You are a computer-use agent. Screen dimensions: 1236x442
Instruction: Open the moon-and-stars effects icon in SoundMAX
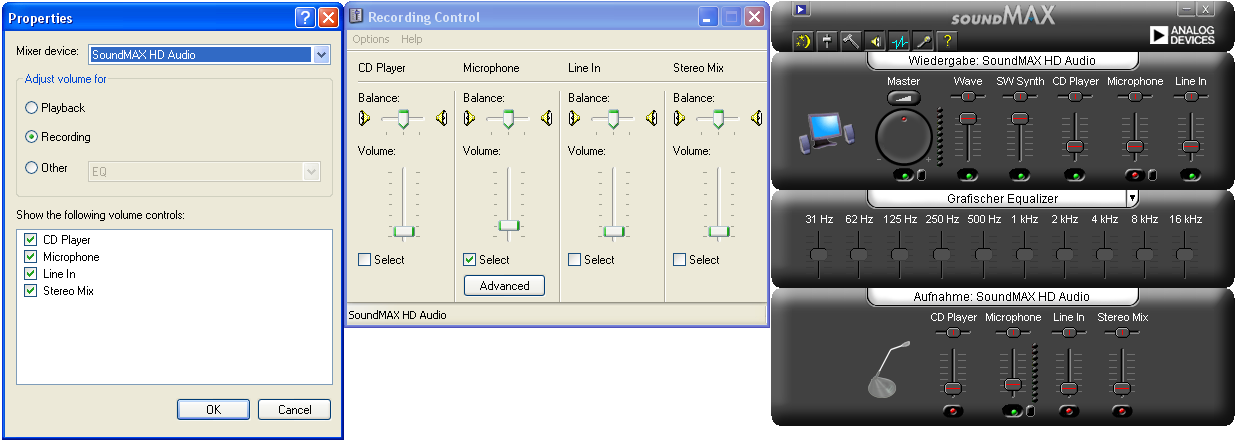click(x=803, y=41)
